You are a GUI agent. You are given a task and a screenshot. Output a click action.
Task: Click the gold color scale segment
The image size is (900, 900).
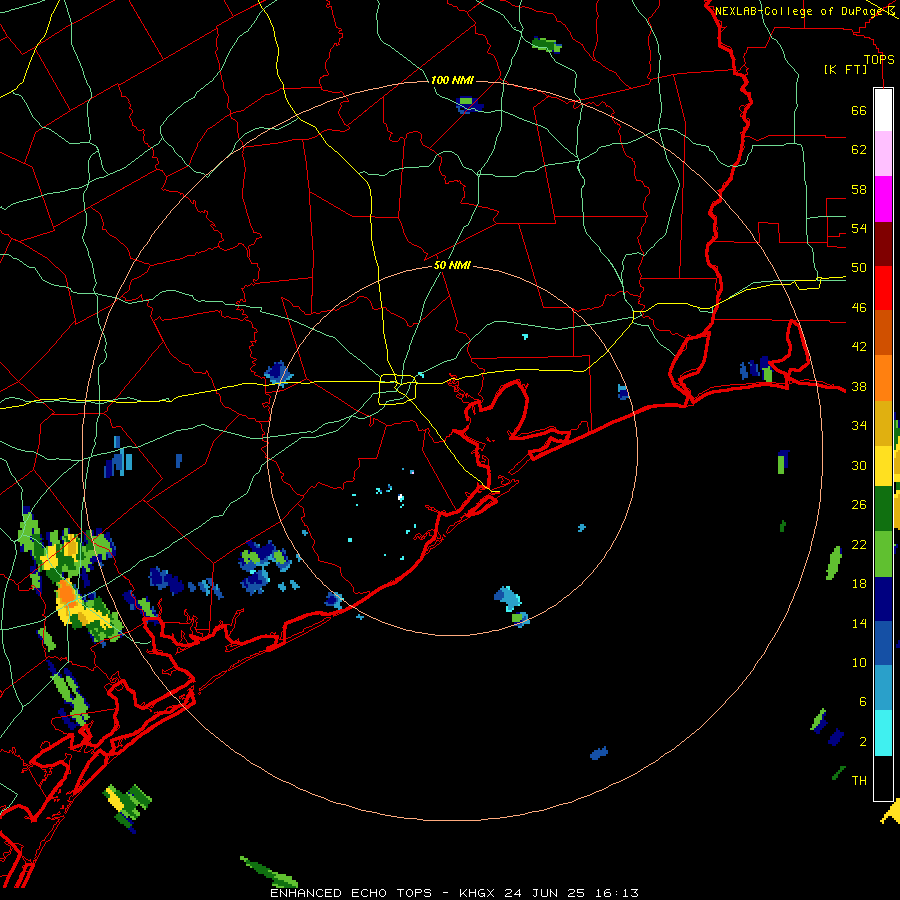pyautogui.click(x=883, y=423)
